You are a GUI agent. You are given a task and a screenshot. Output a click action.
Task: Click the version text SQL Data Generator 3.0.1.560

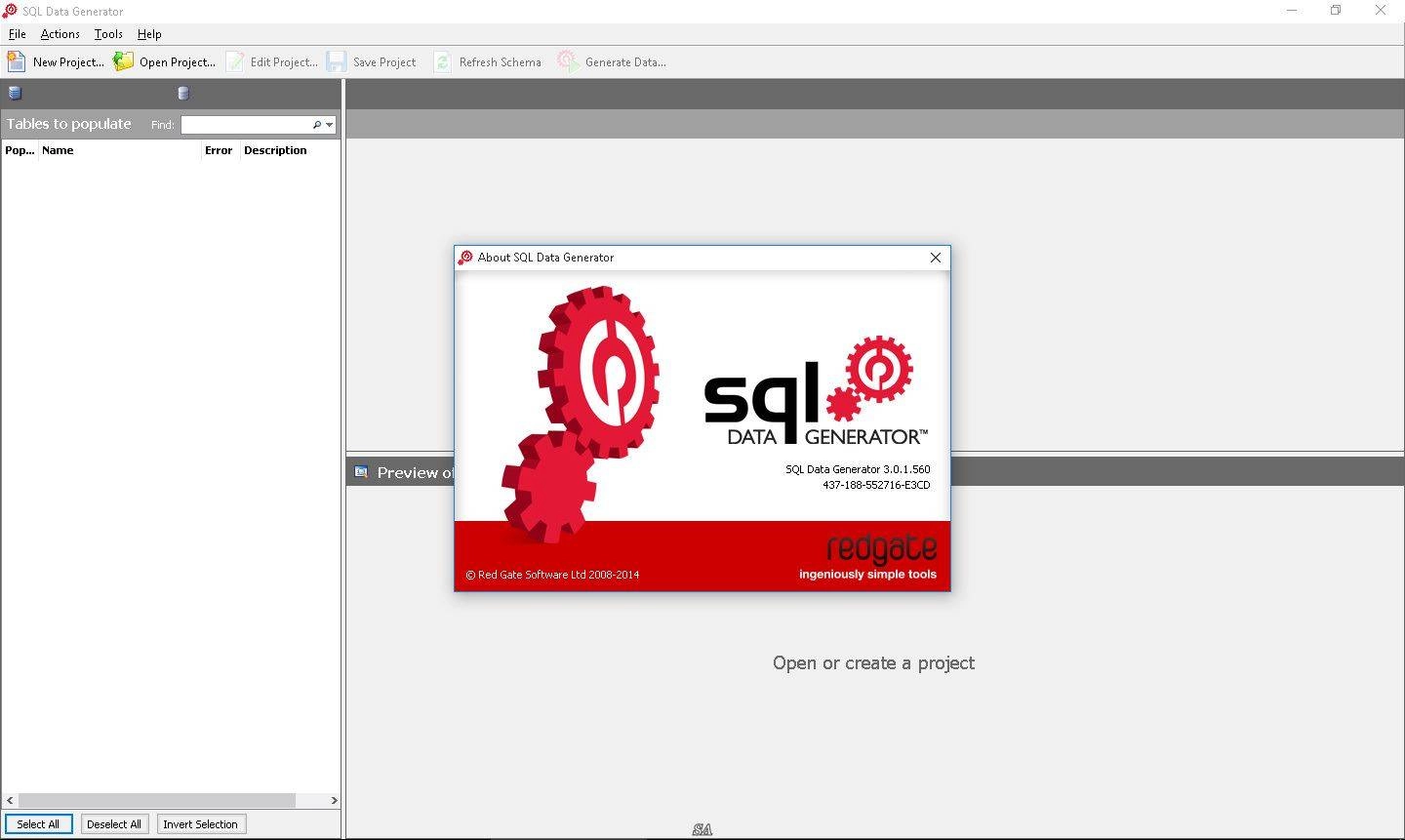click(858, 469)
